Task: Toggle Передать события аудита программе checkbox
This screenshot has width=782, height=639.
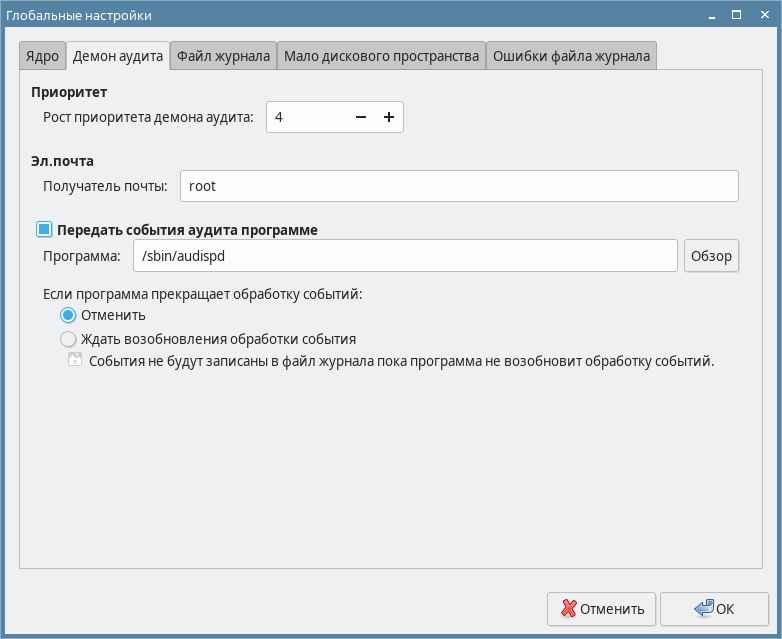Action: point(44,229)
